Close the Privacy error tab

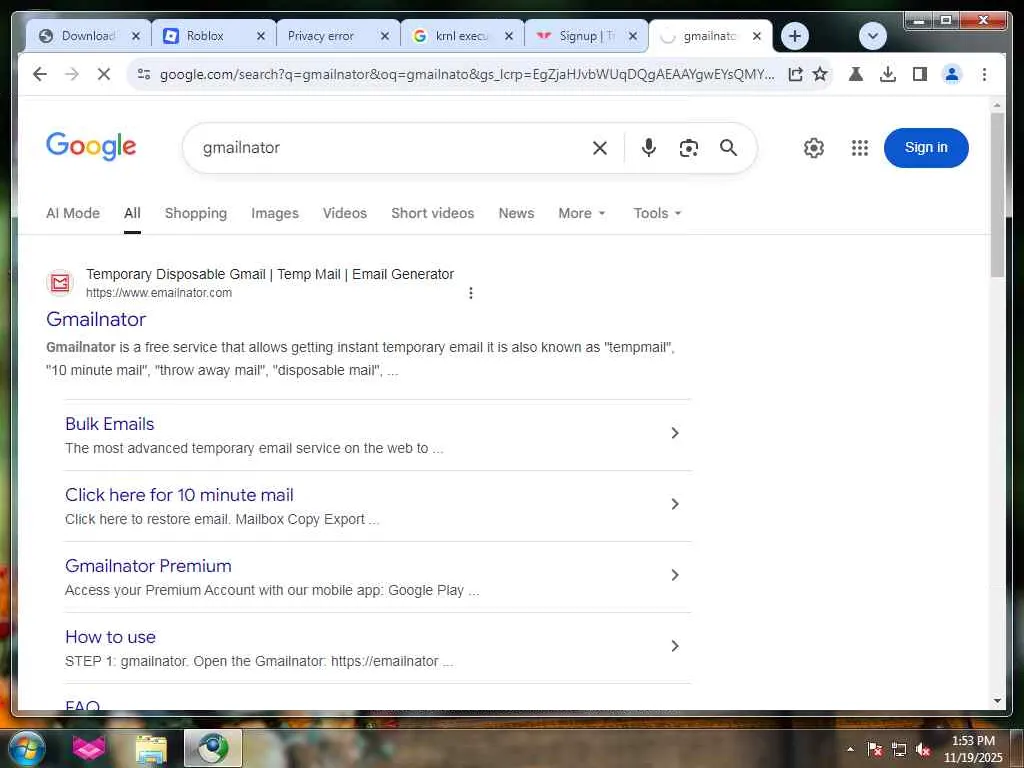[x=385, y=36]
